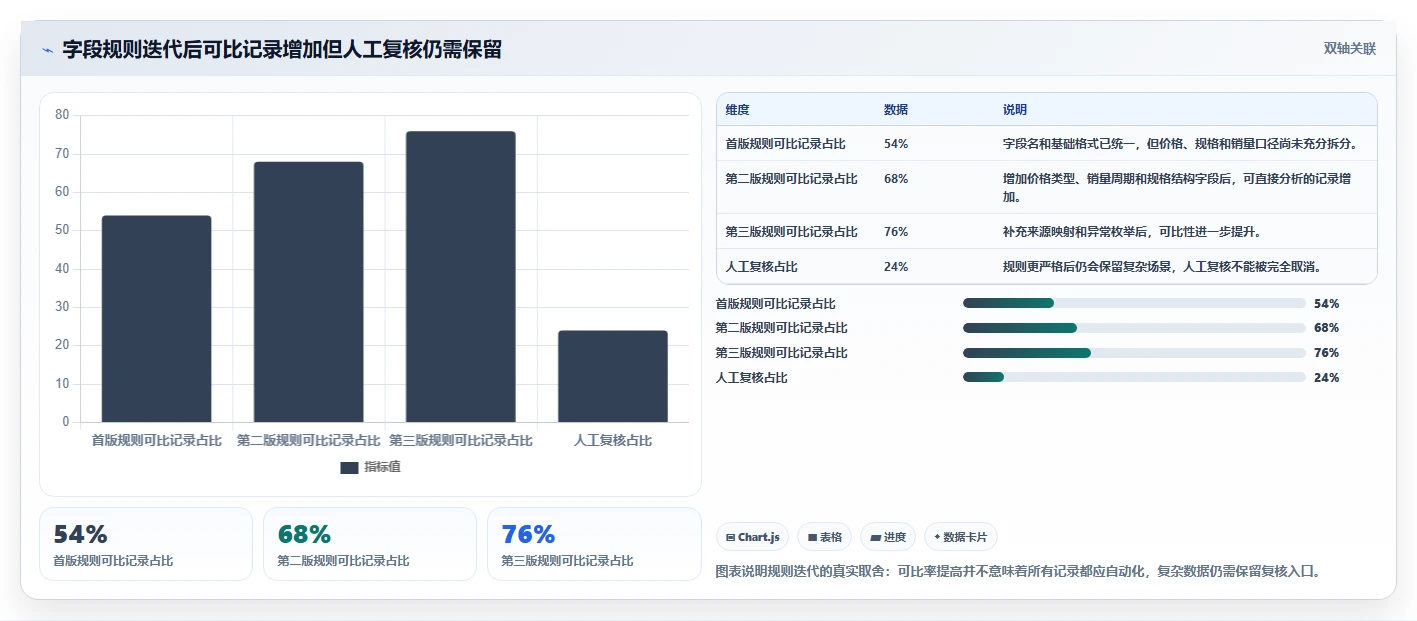Click the 数据卡片 tag chip

tap(961, 537)
